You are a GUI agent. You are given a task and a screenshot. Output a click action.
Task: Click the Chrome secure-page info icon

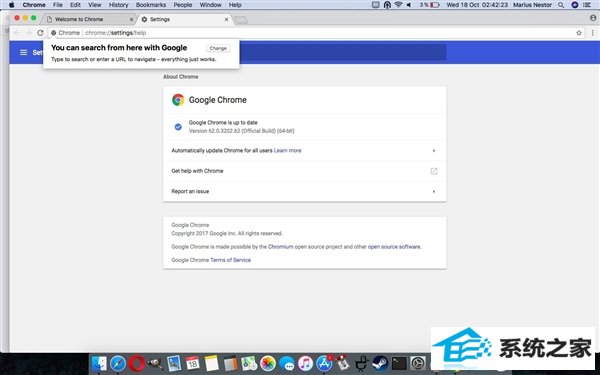(x=54, y=33)
